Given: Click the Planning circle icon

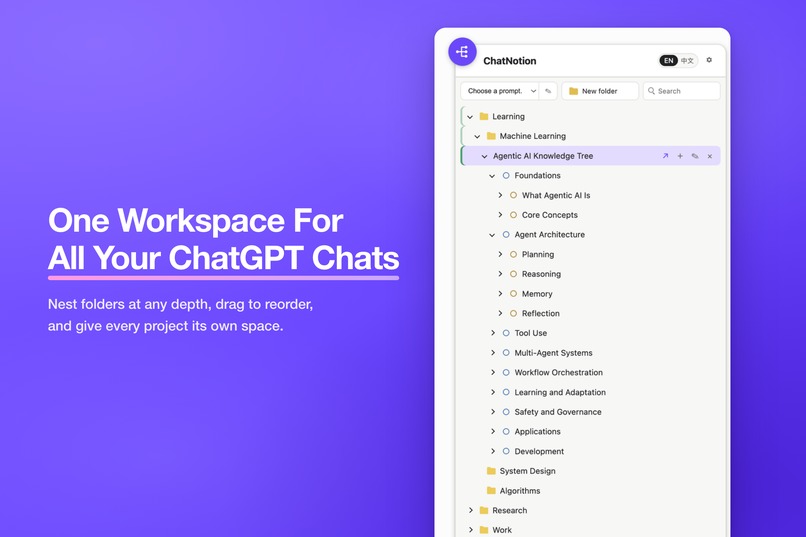Looking at the screenshot, I should [x=513, y=254].
